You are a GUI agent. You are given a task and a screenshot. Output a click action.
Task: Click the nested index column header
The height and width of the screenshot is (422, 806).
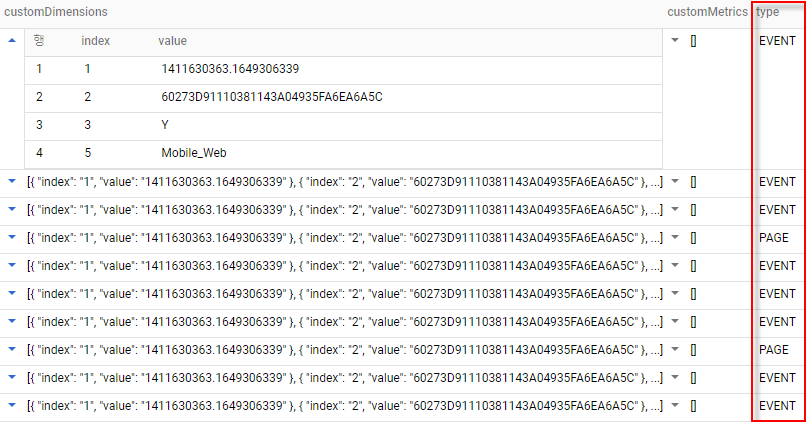pyautogui.click(x=96, y=41)
